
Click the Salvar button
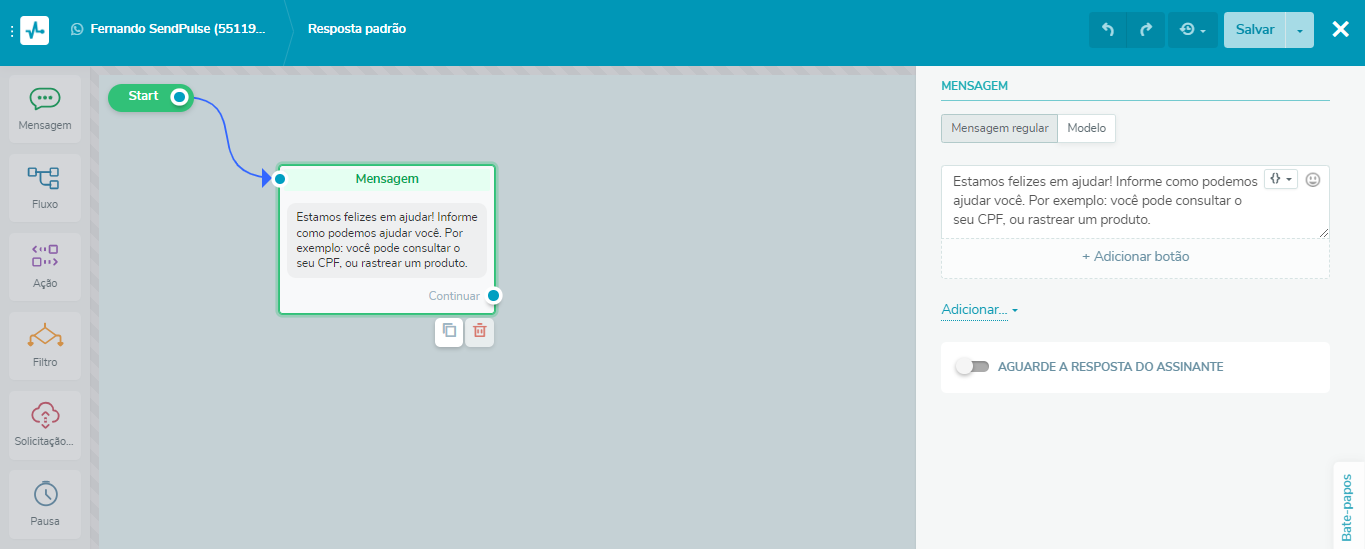pos(1255,30)
